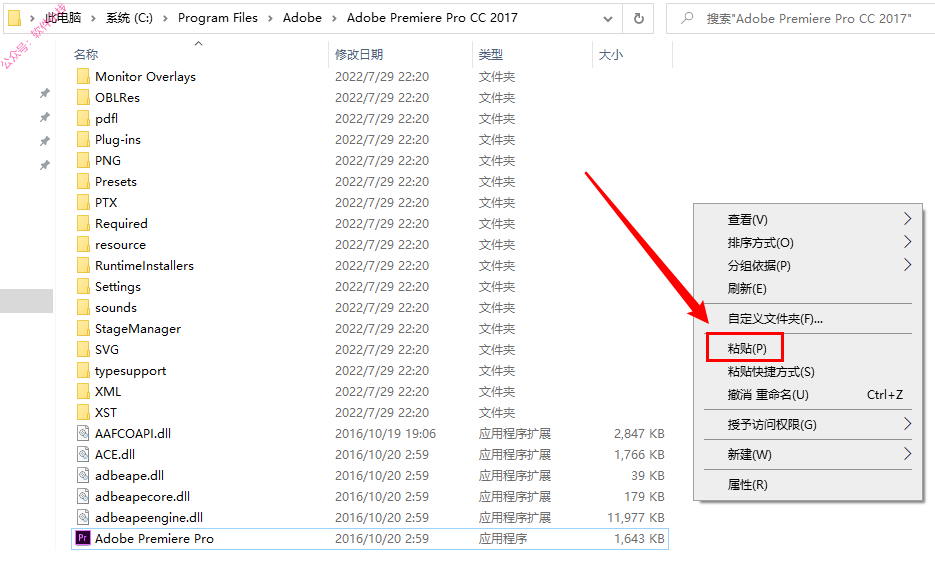Open 属性(R) from the context menu
This screenshot has height=570, width=935.
[747, 484]
